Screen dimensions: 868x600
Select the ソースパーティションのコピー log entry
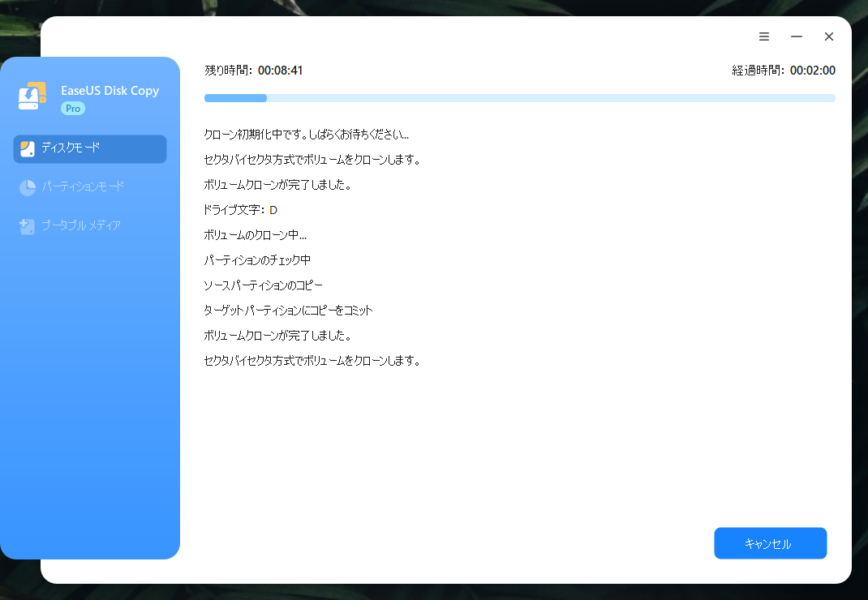(x=263, y=285)
